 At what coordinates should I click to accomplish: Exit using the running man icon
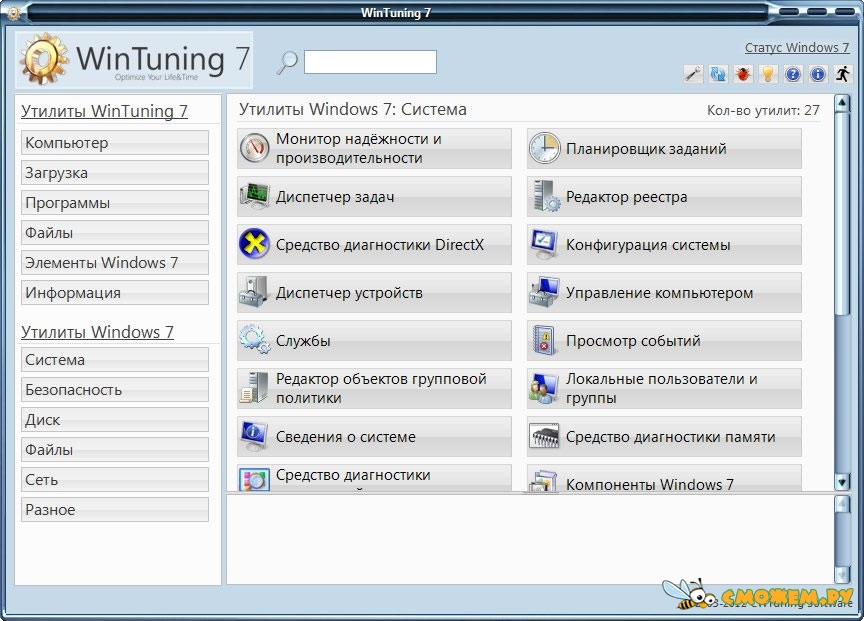click(x=843, y=74)
